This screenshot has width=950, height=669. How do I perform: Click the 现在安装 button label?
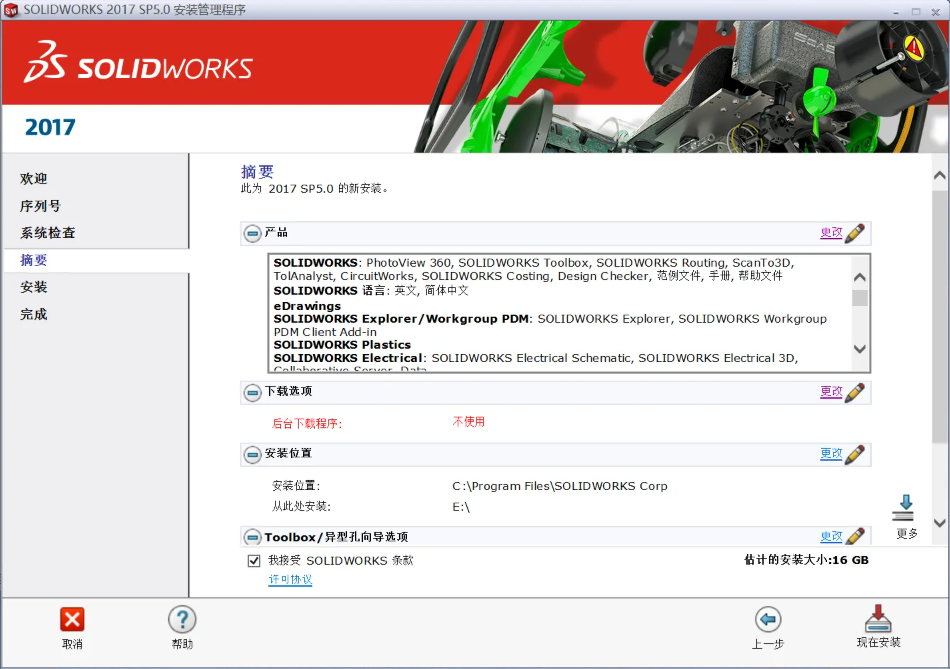click(879, 642)
